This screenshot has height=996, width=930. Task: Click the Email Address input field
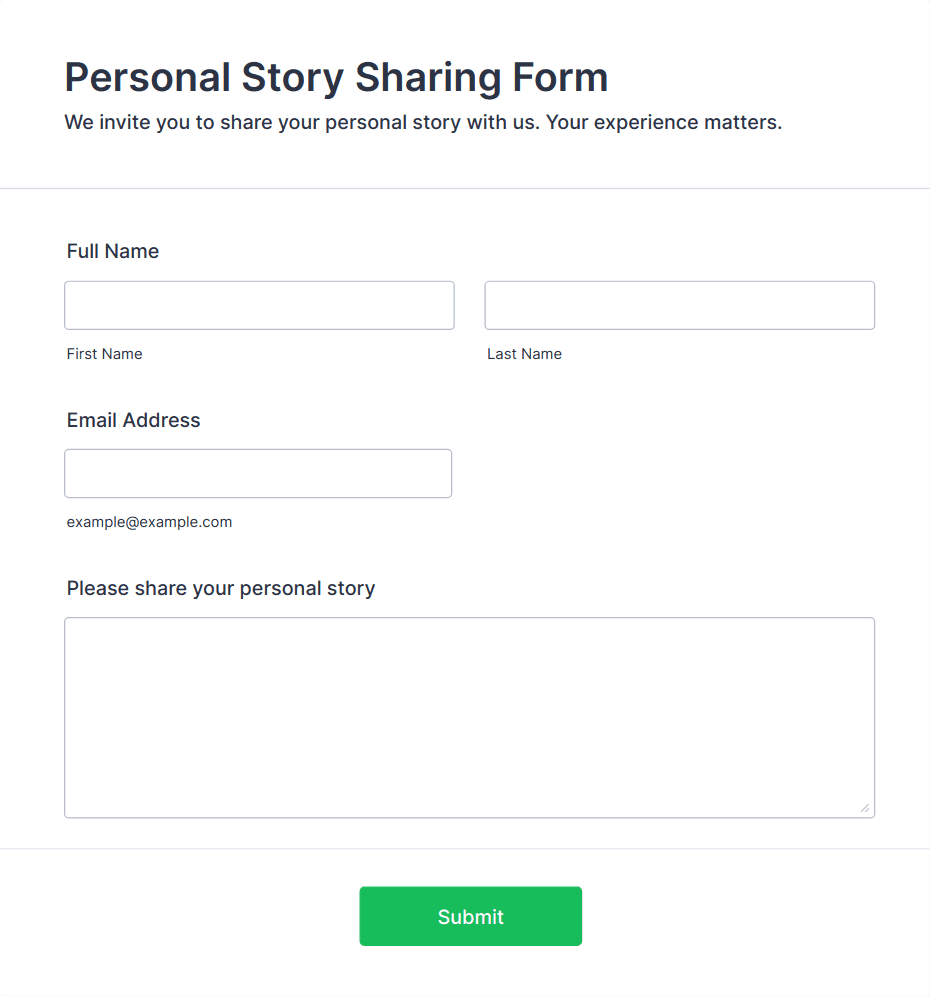coord(258,473)
